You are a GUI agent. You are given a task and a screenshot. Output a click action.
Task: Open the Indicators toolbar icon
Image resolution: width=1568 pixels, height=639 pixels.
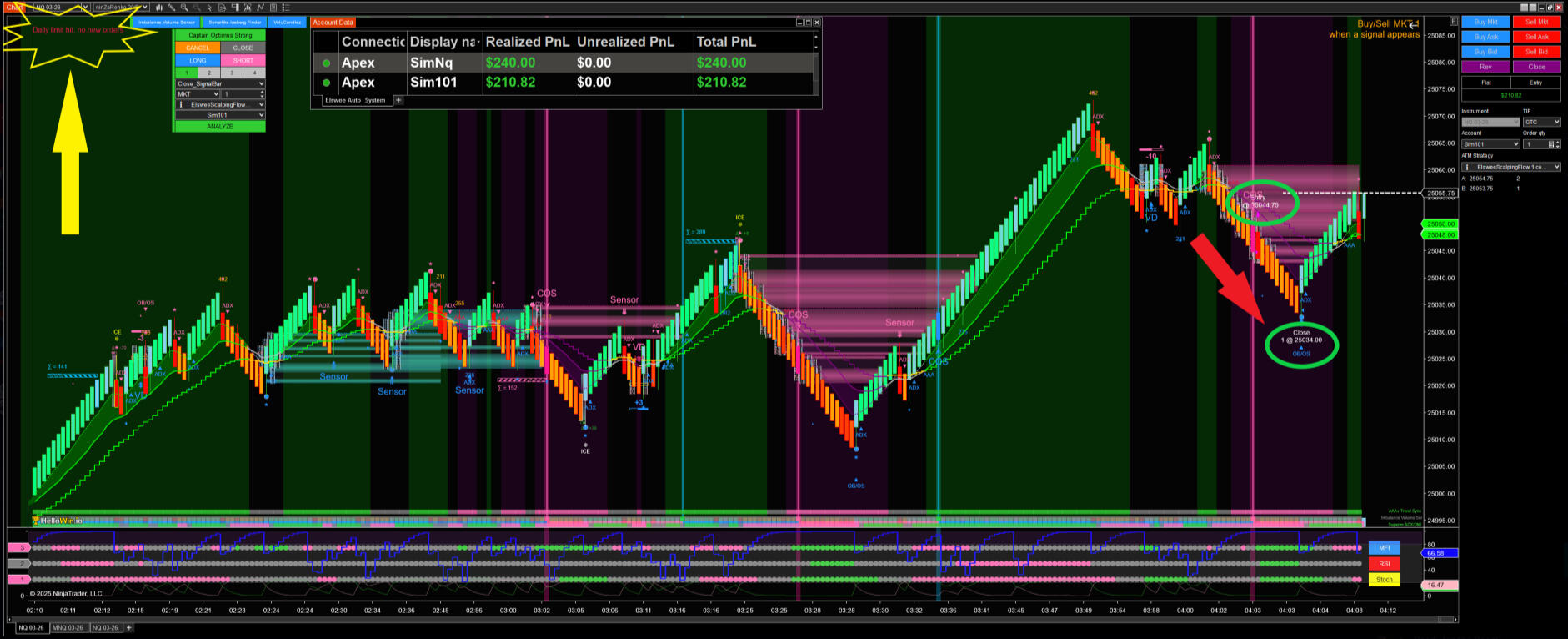pyautogui.click(x=248, y=8)
